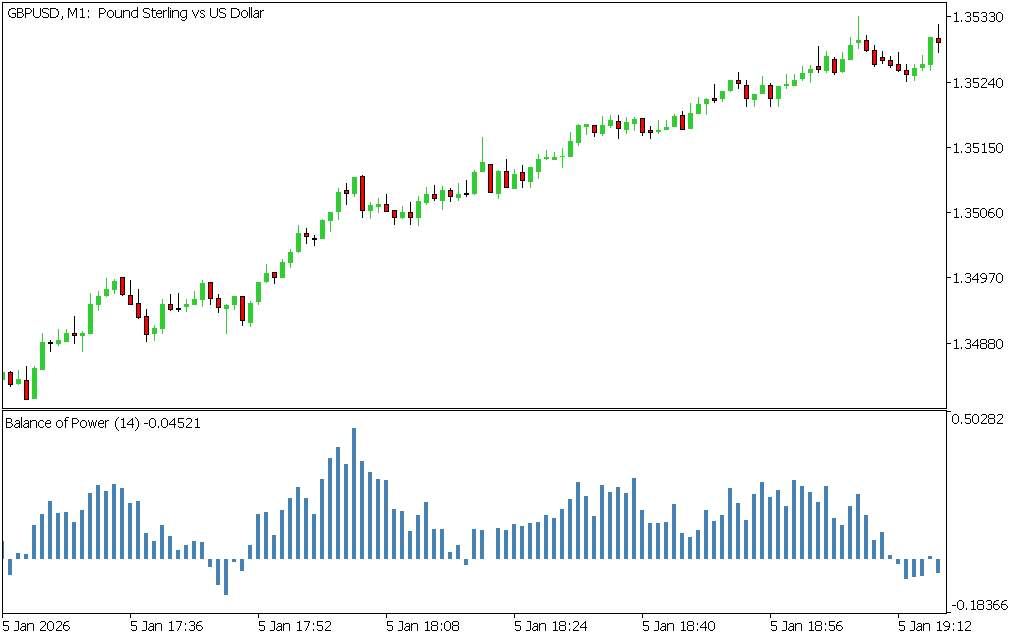Select the 5 Jan 17:36 time label

pyautogui.click(x=167, y=626)
